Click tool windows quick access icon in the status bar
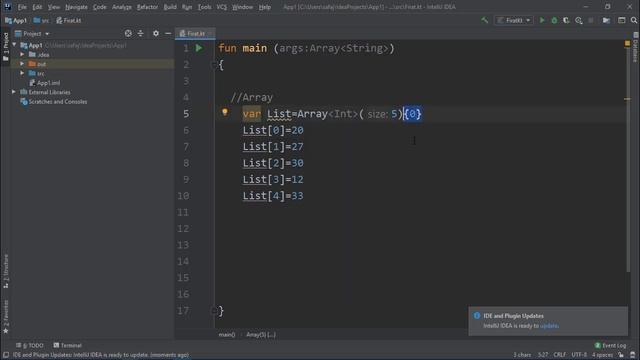 [6, 355]
